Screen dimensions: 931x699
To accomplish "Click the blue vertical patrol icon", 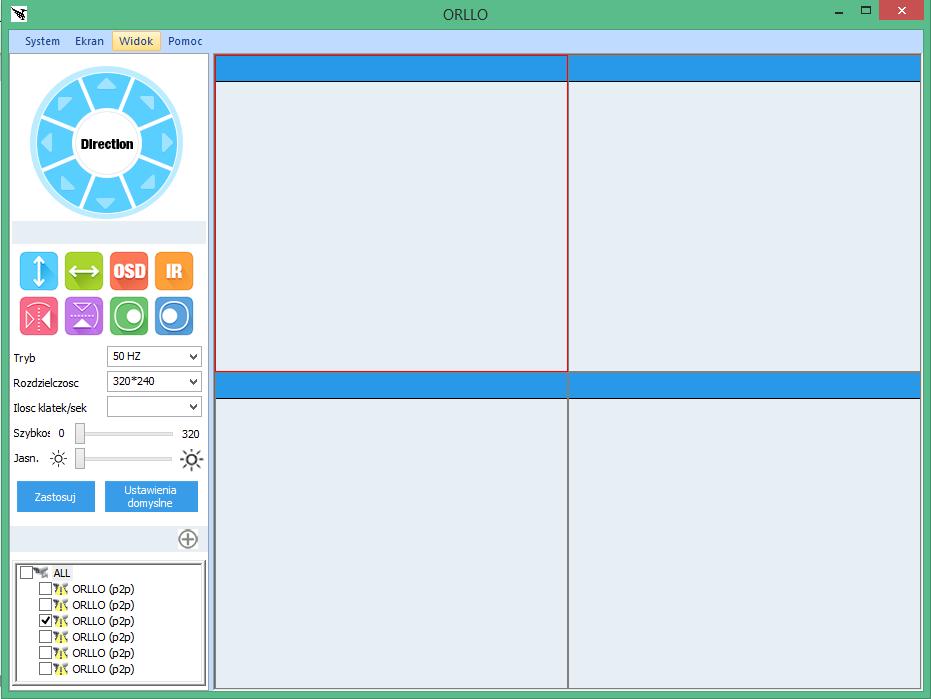I will (39, 271).
